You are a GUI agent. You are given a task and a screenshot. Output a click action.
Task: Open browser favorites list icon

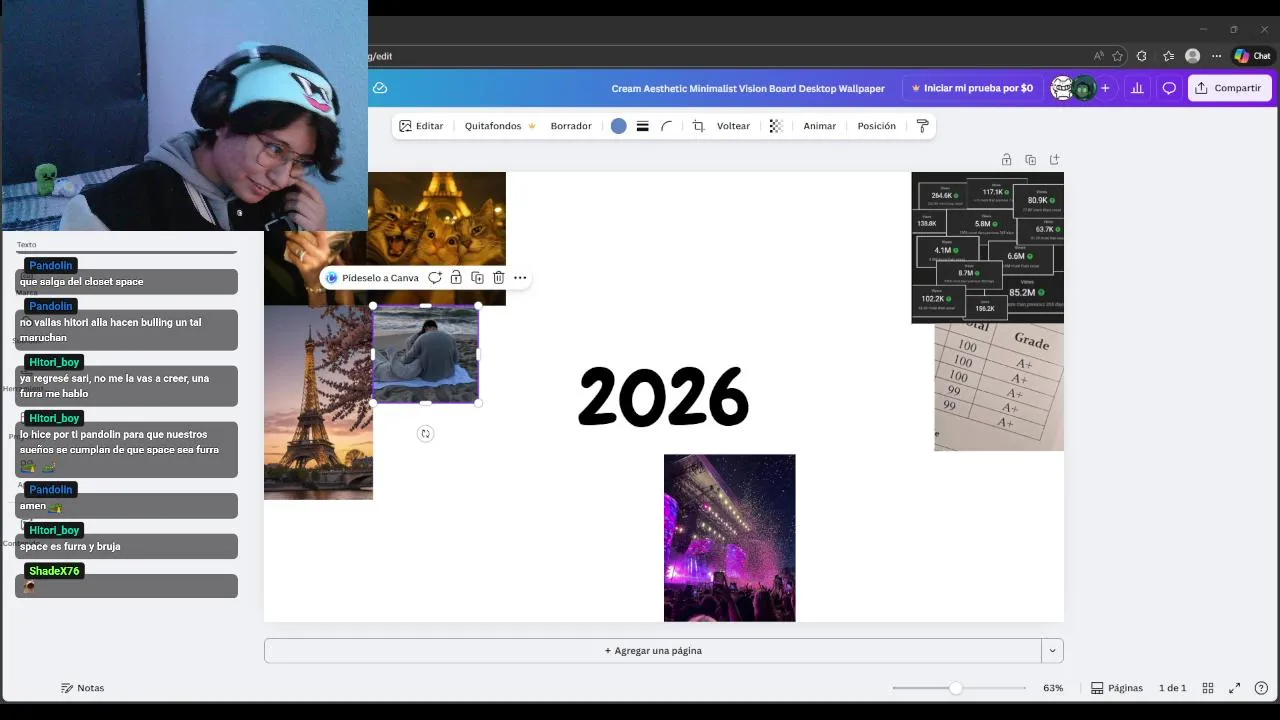coord(1168,56)
